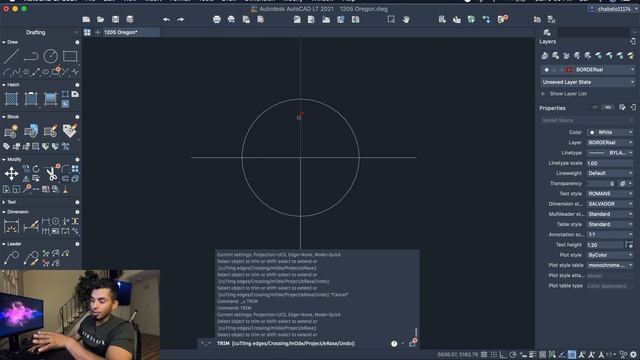Click the Print icon in toolbar
The image size is (640, 360).
click(217, 19)
